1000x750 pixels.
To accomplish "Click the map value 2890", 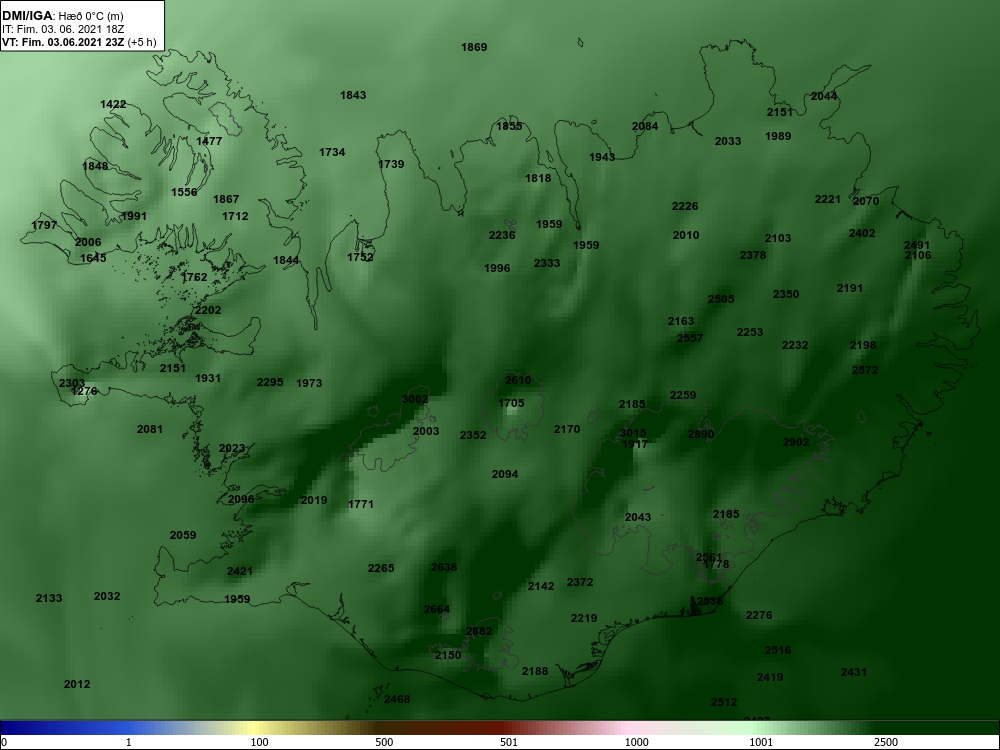I will point(701,434).
